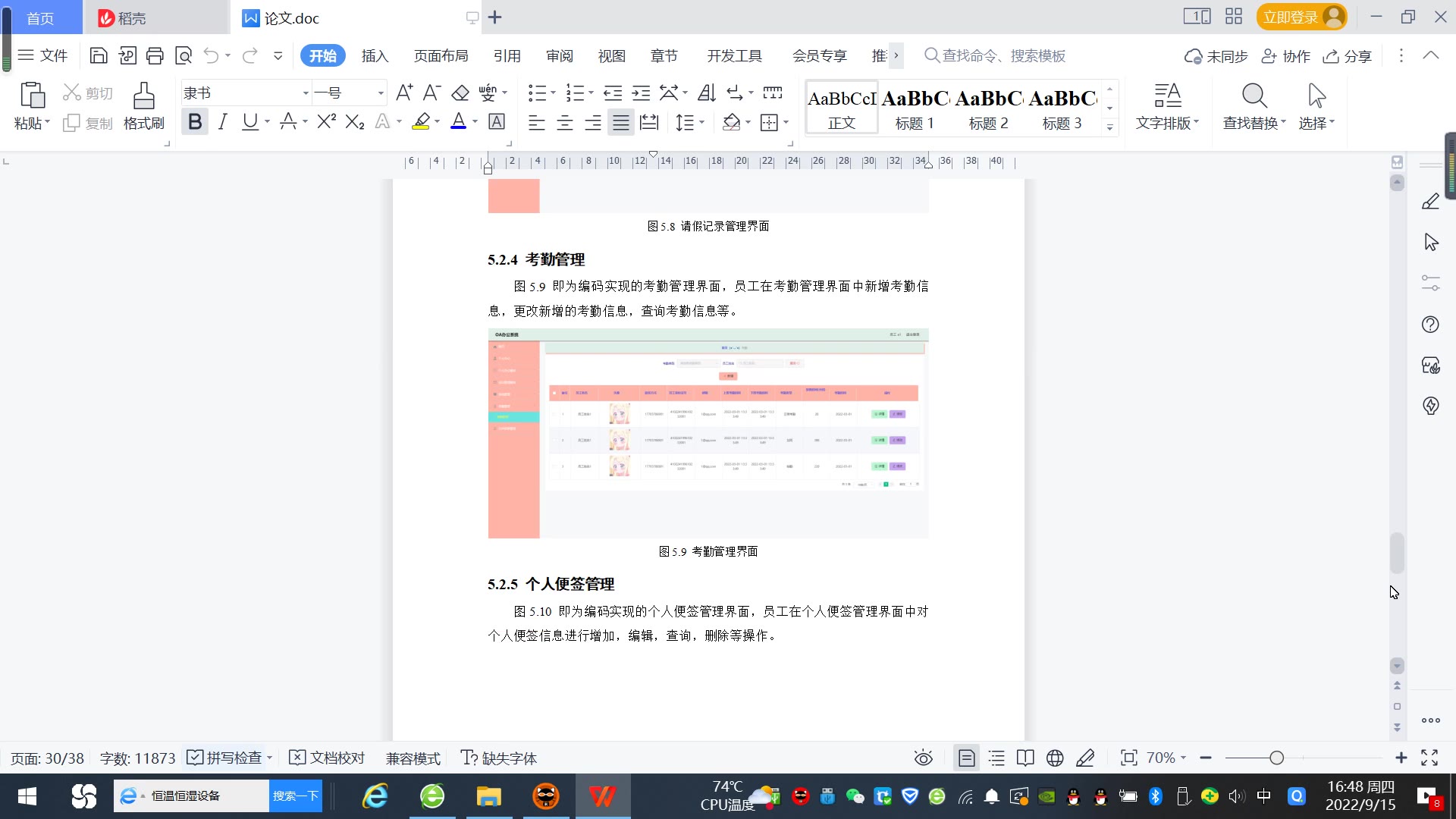Increase font size with A+ icon
Image resolution: width=1456 pixels, height=819 pixels.
404,93
